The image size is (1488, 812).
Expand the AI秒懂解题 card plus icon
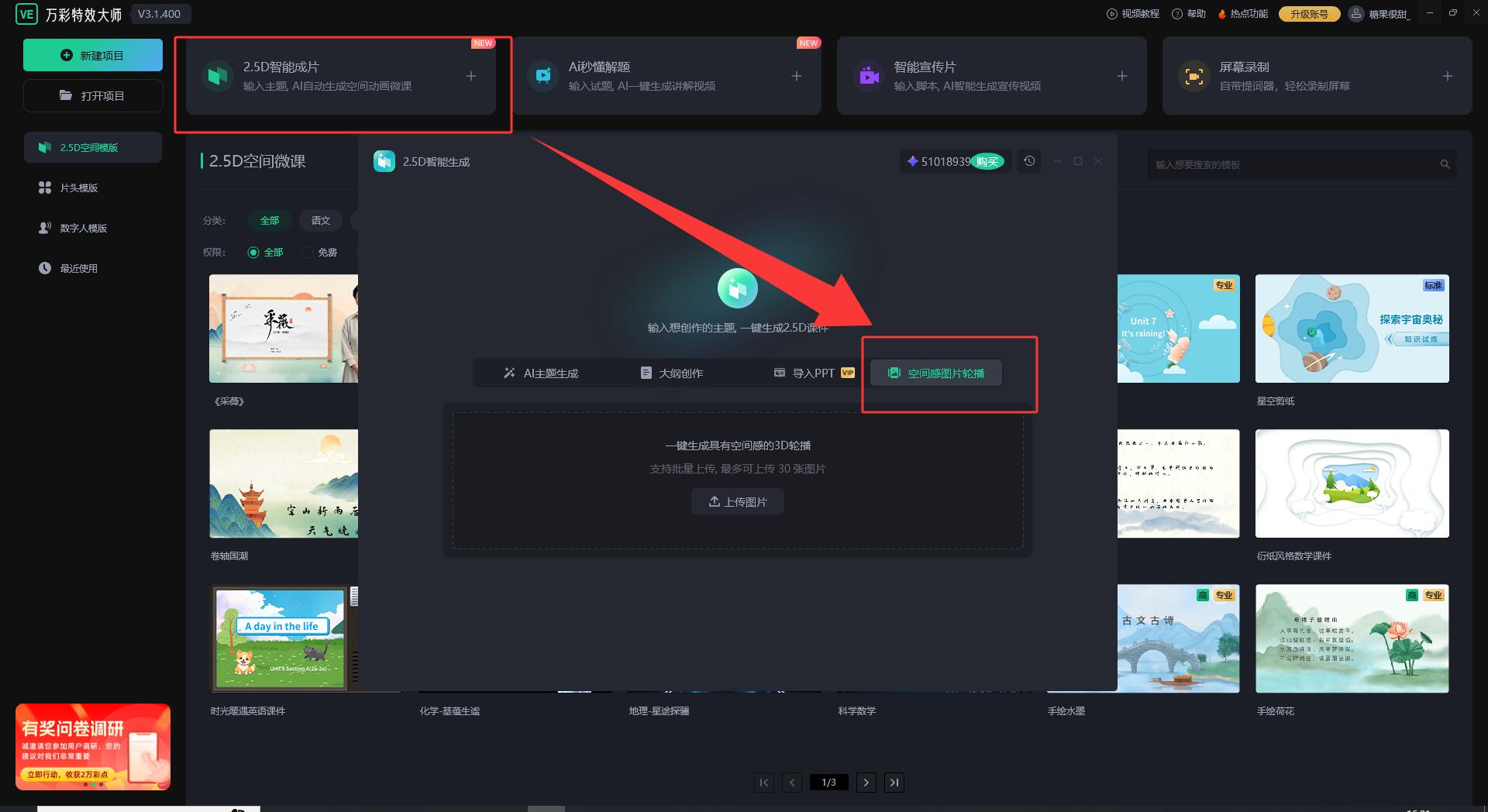[796, 76]
